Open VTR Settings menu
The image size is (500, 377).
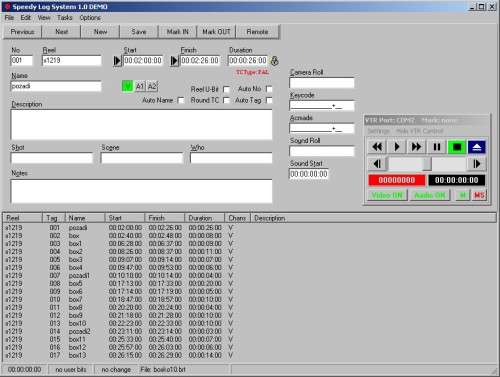point(378,131)
